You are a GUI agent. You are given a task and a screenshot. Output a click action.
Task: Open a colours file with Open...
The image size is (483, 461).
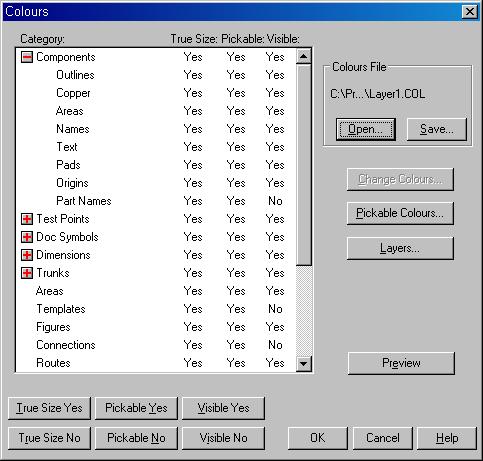coord(366,129)
